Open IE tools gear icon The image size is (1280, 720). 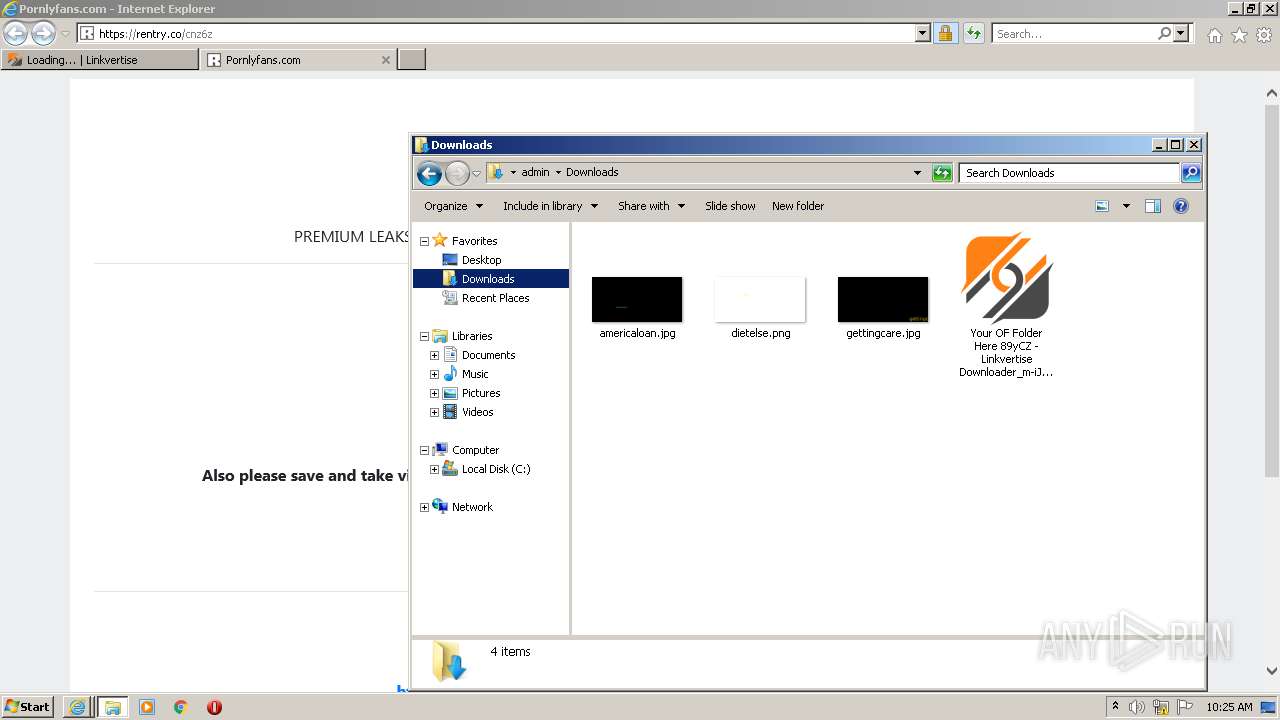click(x=1264, y=35)
